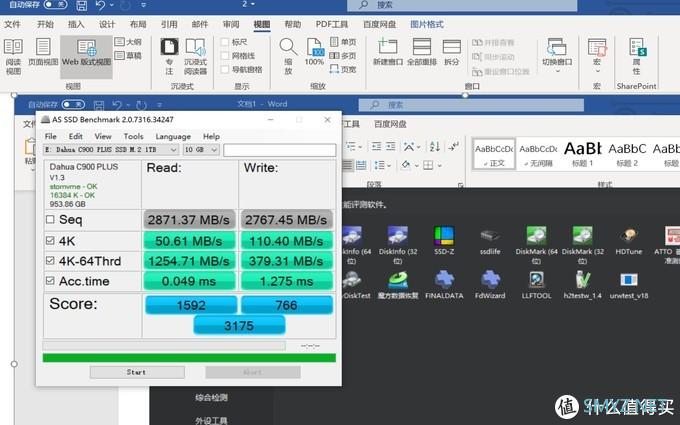Apply the 无间隔 no spacing style
The height and width of the screenshot is (425, 680).
(x=538, y=154)
